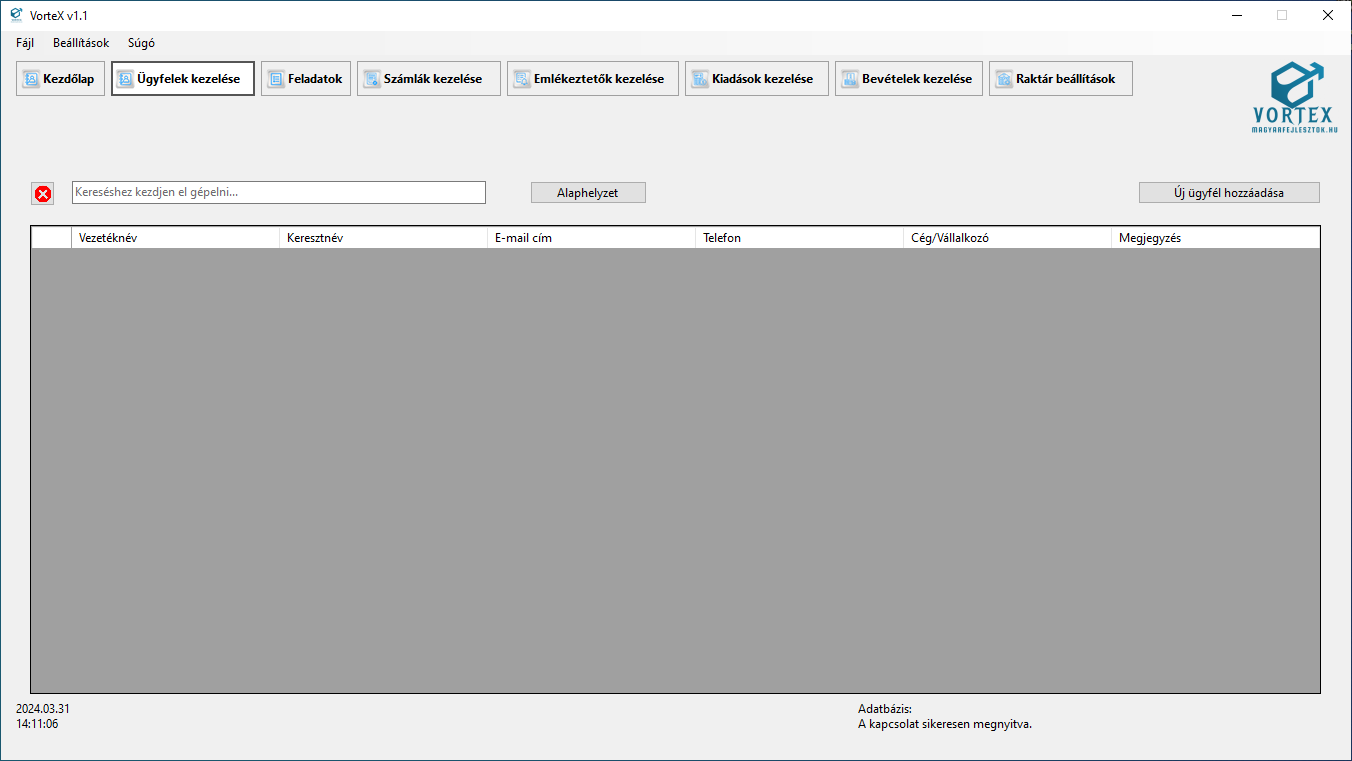Open Raktár beállítások warehouse settings
Image resolution: width=1352 pixels, height=761 pixels.
point(1060,79)
